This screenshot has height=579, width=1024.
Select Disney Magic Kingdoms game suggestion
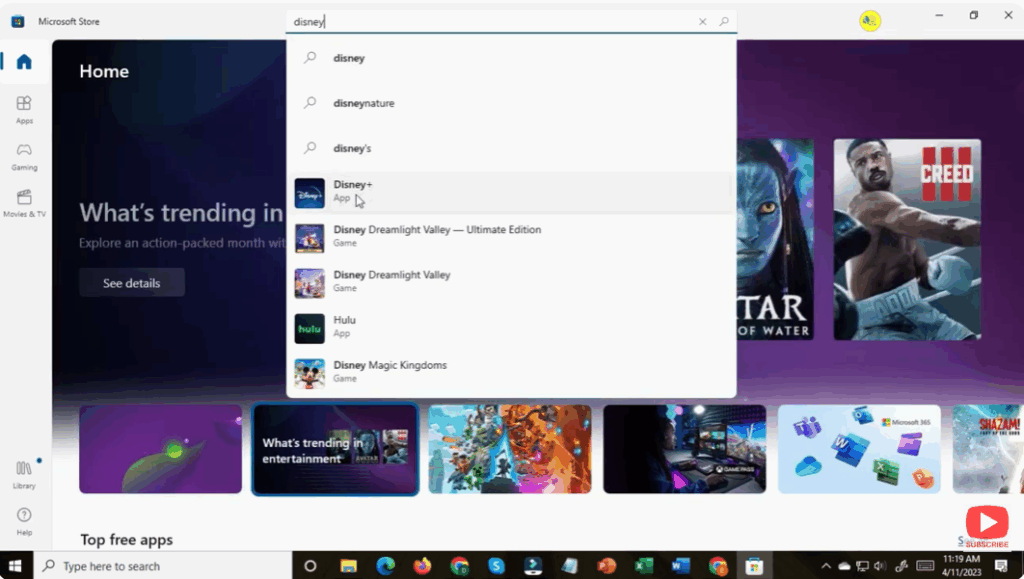coord(511,373)
